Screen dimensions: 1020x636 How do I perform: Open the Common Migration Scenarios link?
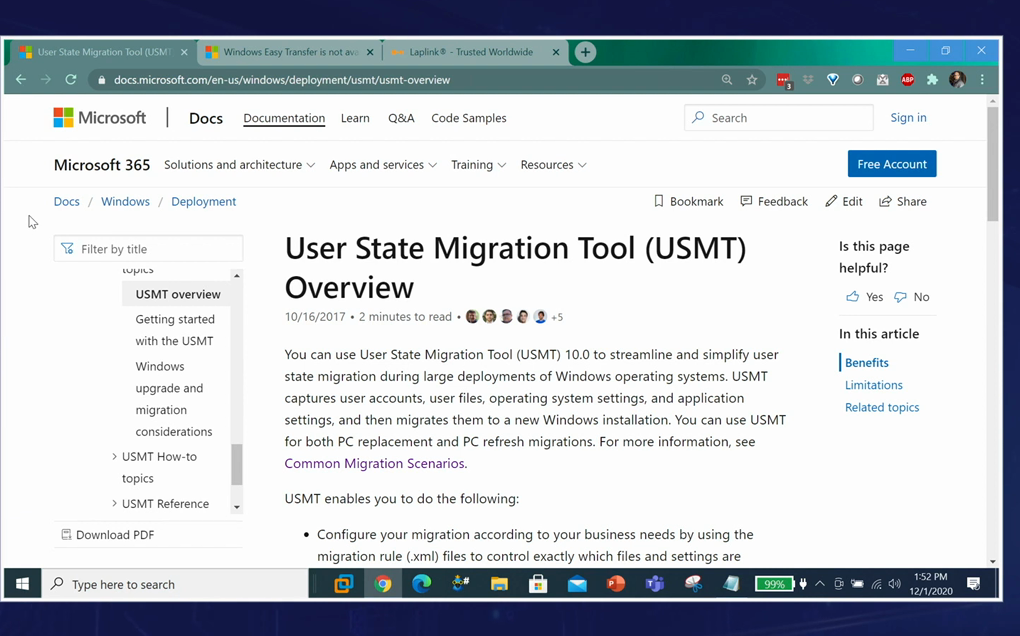(x=374, y=463)
